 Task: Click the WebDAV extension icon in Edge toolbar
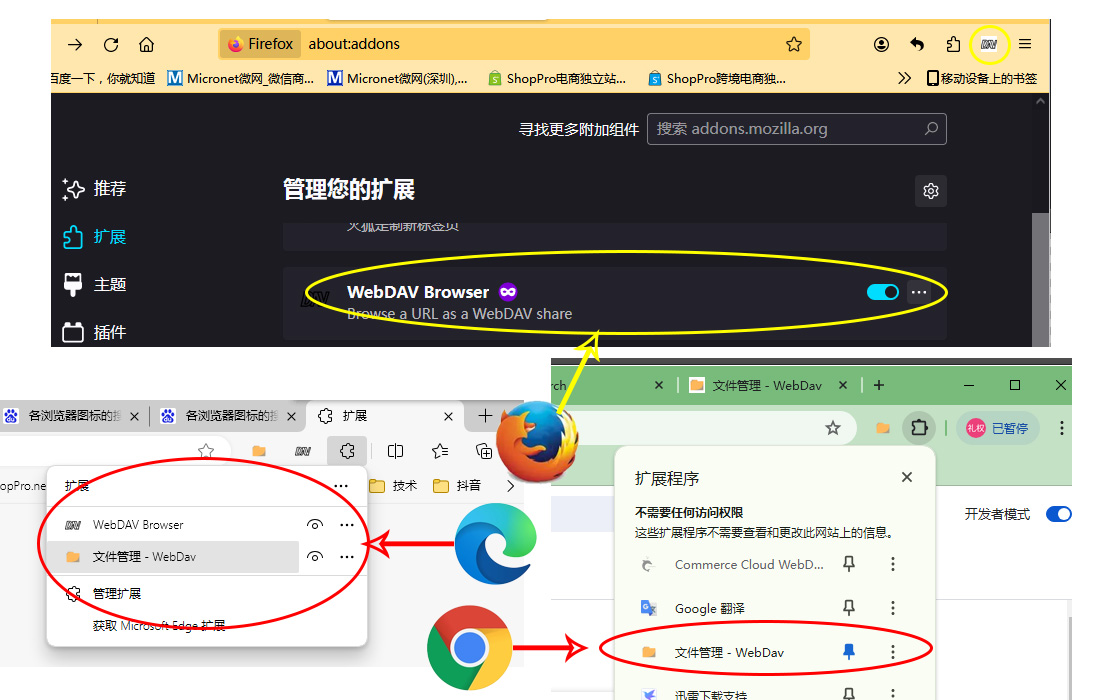click(x=302, y=452)
